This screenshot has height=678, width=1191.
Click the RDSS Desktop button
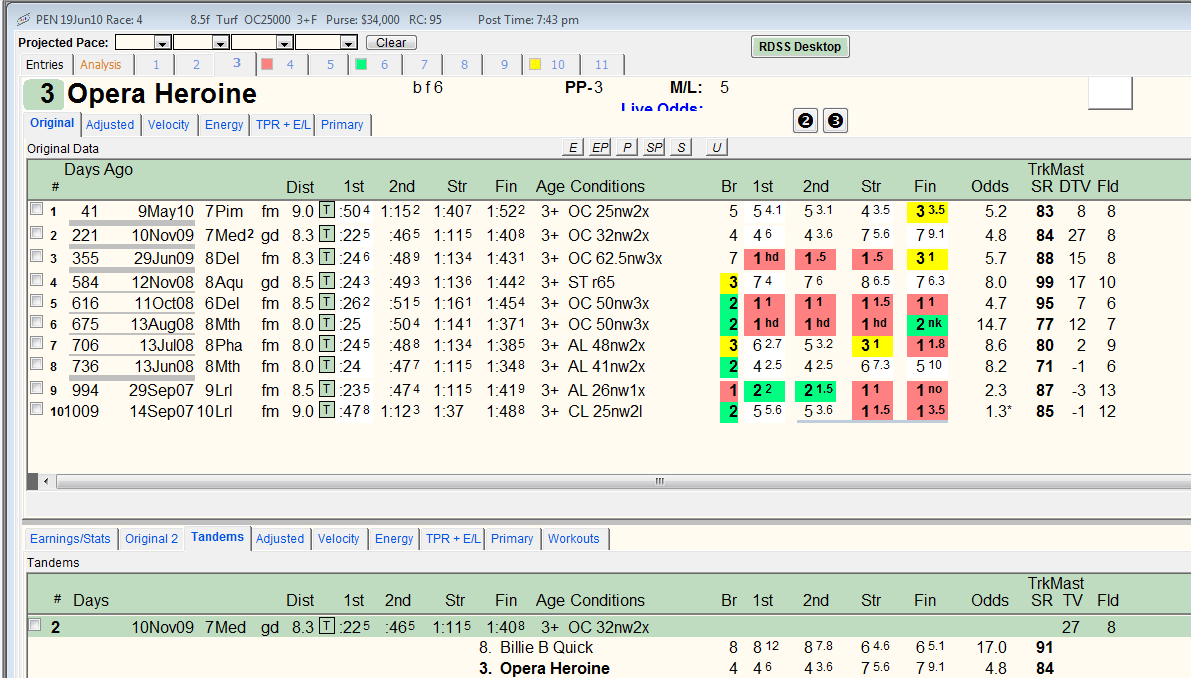pos(800,46)
